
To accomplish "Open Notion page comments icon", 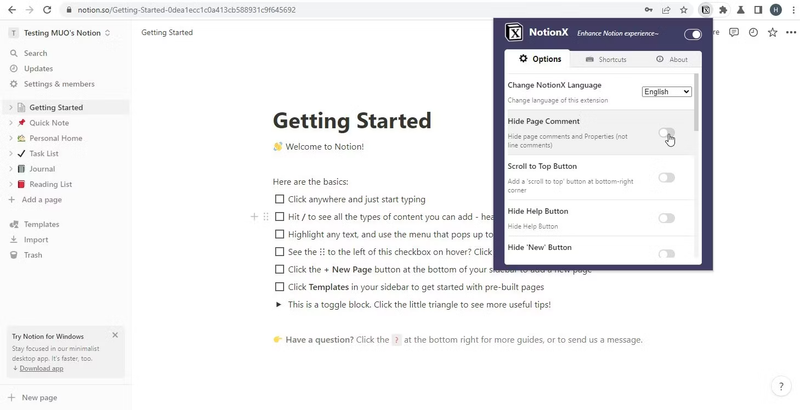I will coord(734,32).
